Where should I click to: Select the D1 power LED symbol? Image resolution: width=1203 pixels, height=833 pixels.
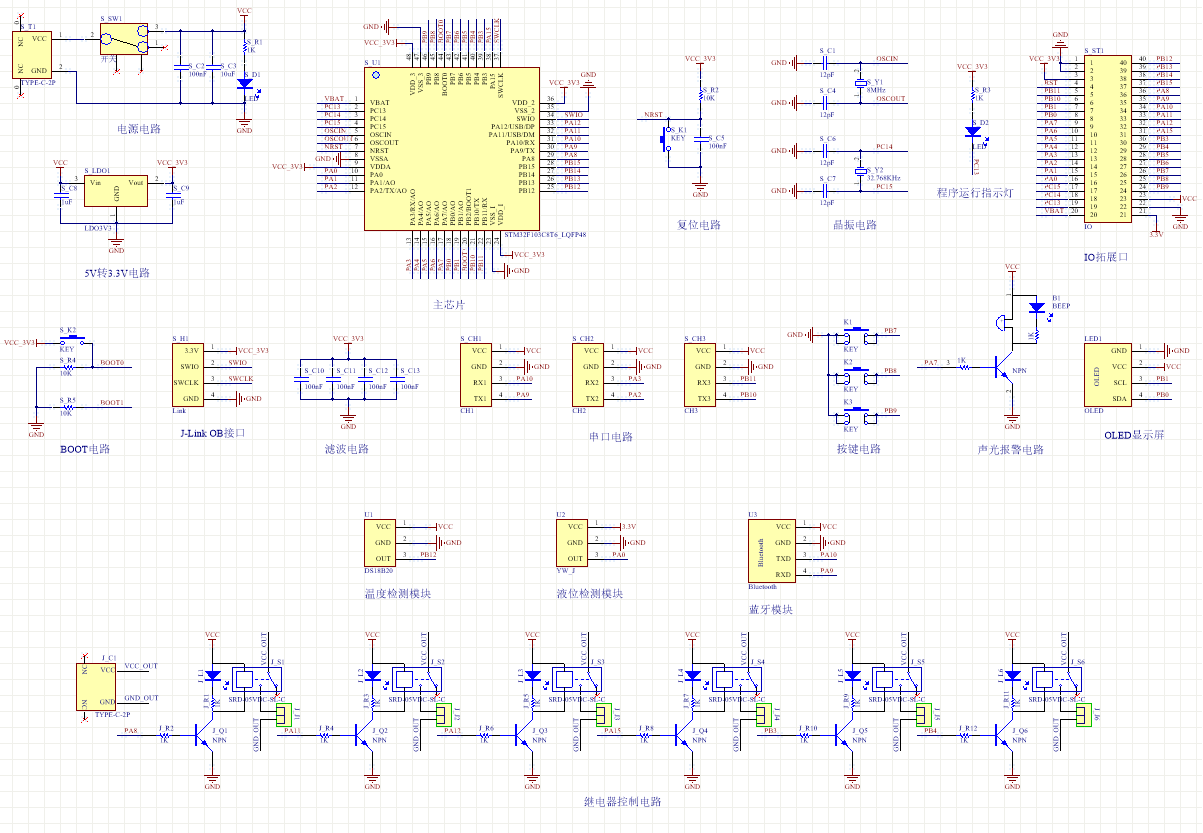tap(244, 85)
